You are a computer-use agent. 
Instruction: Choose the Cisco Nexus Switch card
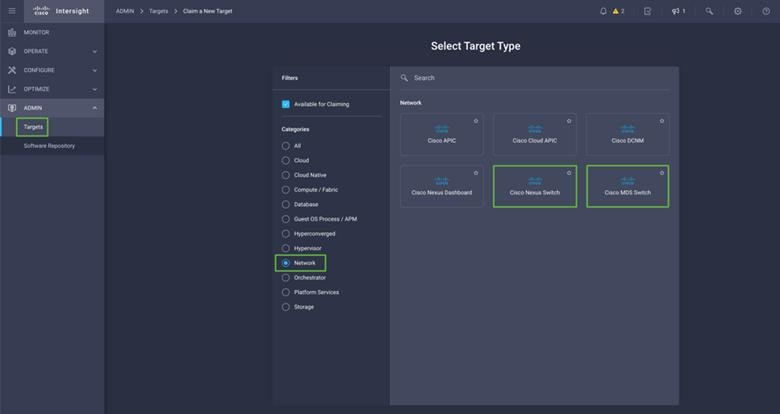point(535,187)
